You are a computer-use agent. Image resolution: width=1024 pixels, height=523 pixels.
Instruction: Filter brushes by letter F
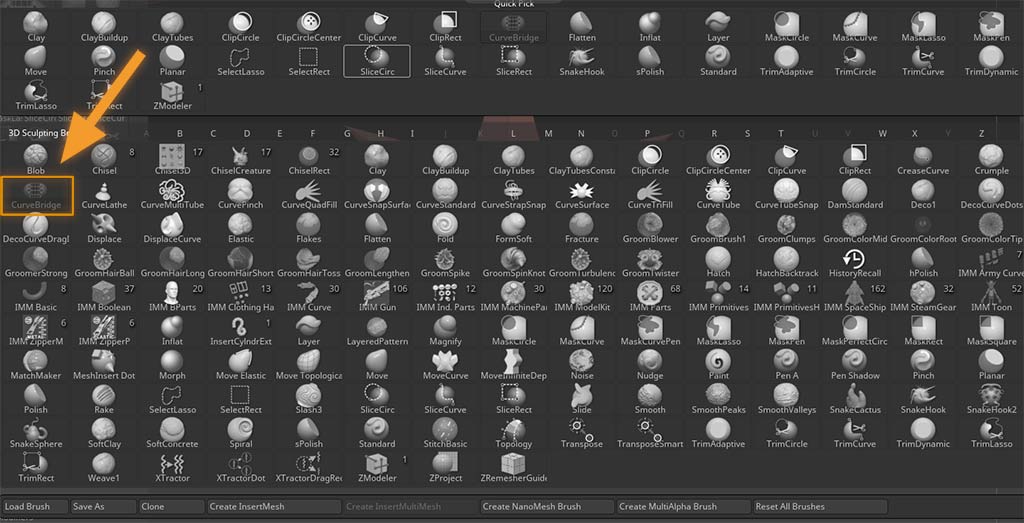[x=313, y=133]
